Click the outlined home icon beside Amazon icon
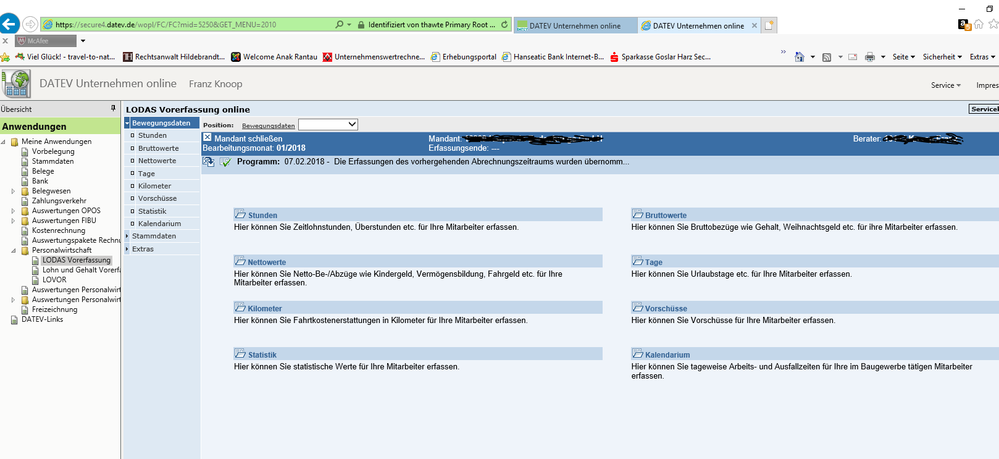 [x=979, y=24]
